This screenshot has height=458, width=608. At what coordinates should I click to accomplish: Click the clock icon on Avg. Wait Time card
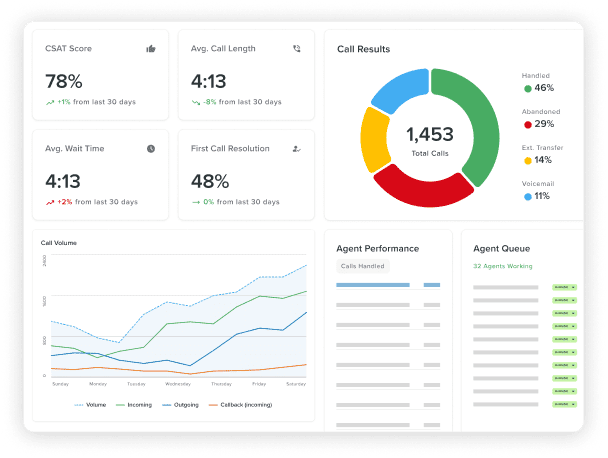151,148
